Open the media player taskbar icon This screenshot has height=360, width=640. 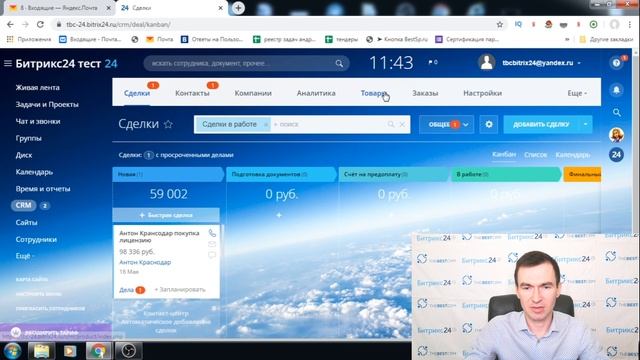tap(70, 351)
